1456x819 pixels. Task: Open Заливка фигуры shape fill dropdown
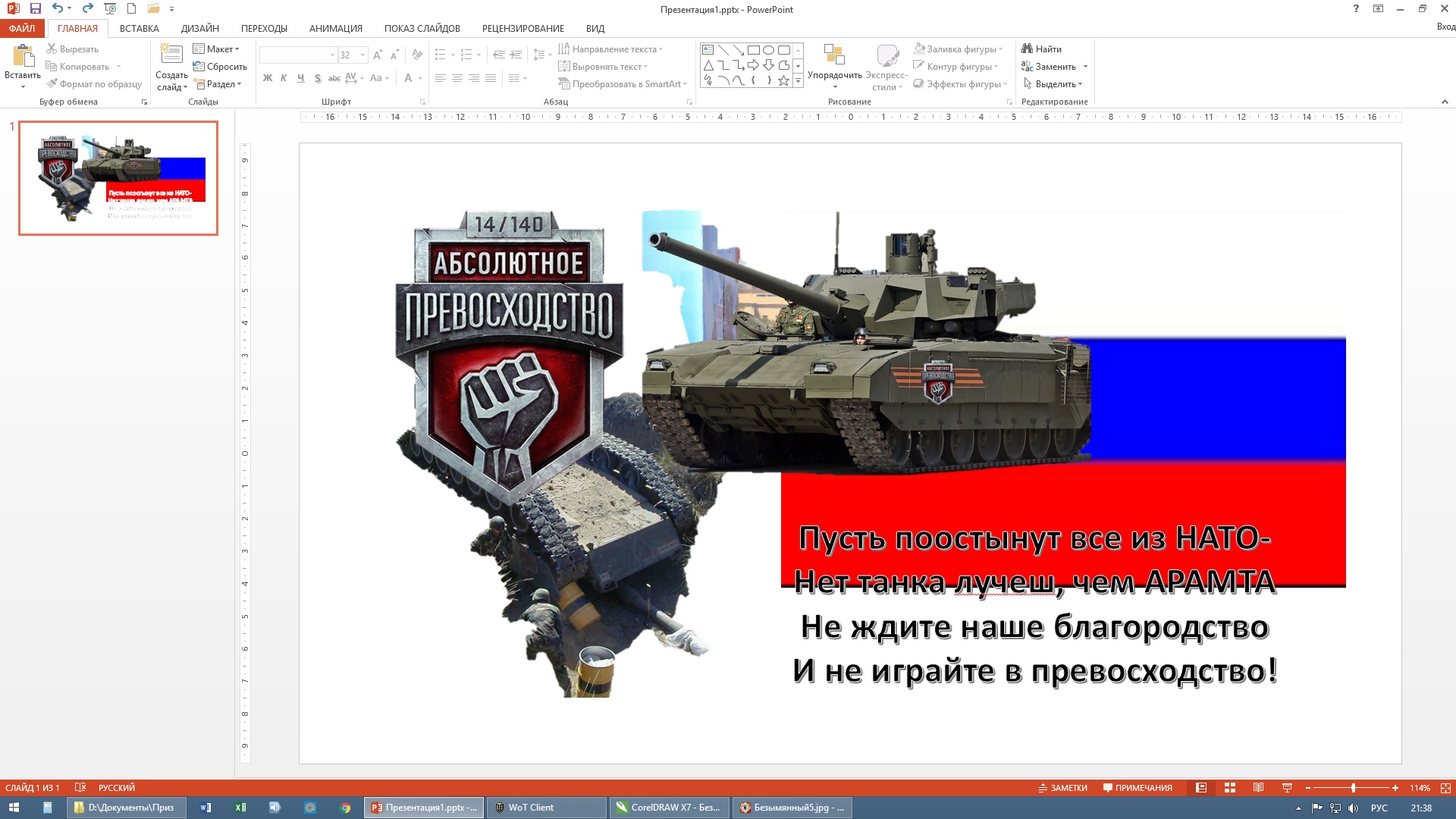coord(958,49)
